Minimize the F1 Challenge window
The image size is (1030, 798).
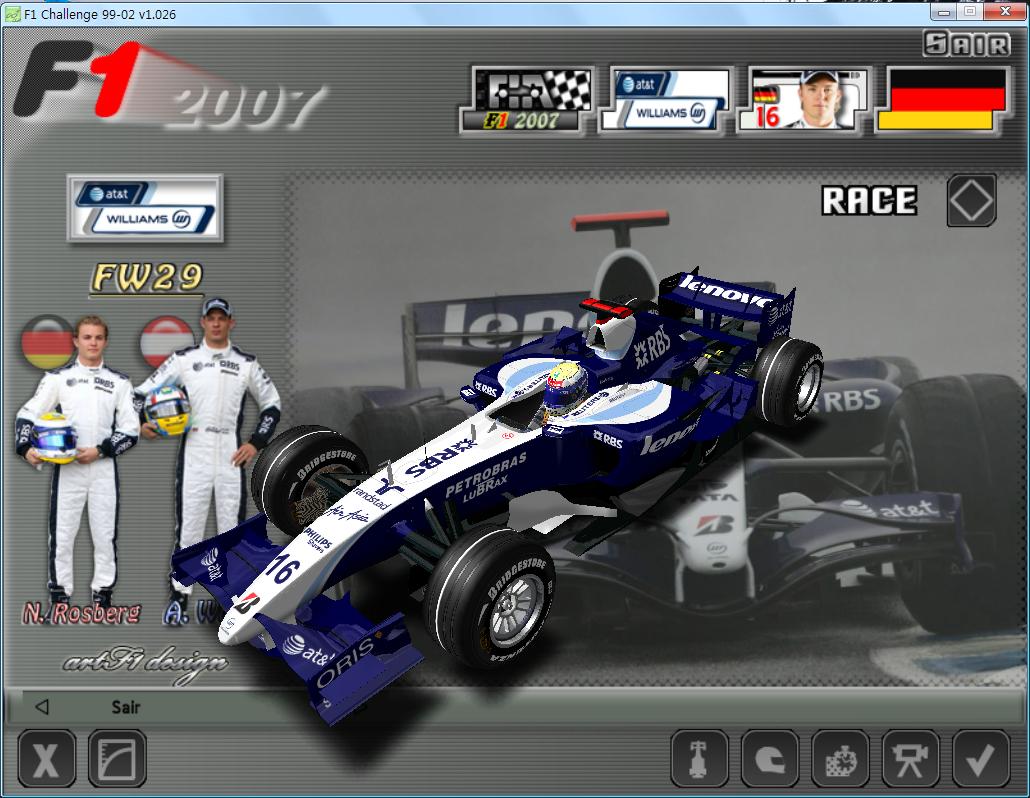click(945, 11)
